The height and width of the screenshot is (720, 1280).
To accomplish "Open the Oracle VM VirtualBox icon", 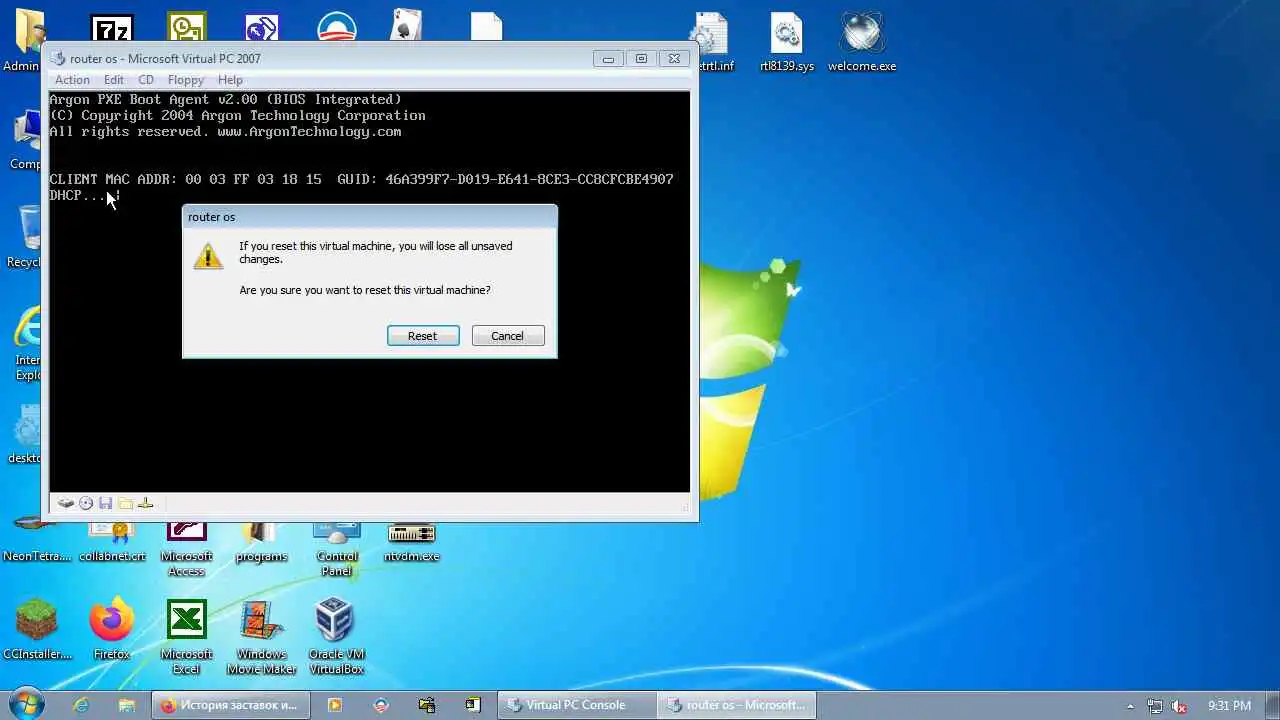I will point(336,637).
